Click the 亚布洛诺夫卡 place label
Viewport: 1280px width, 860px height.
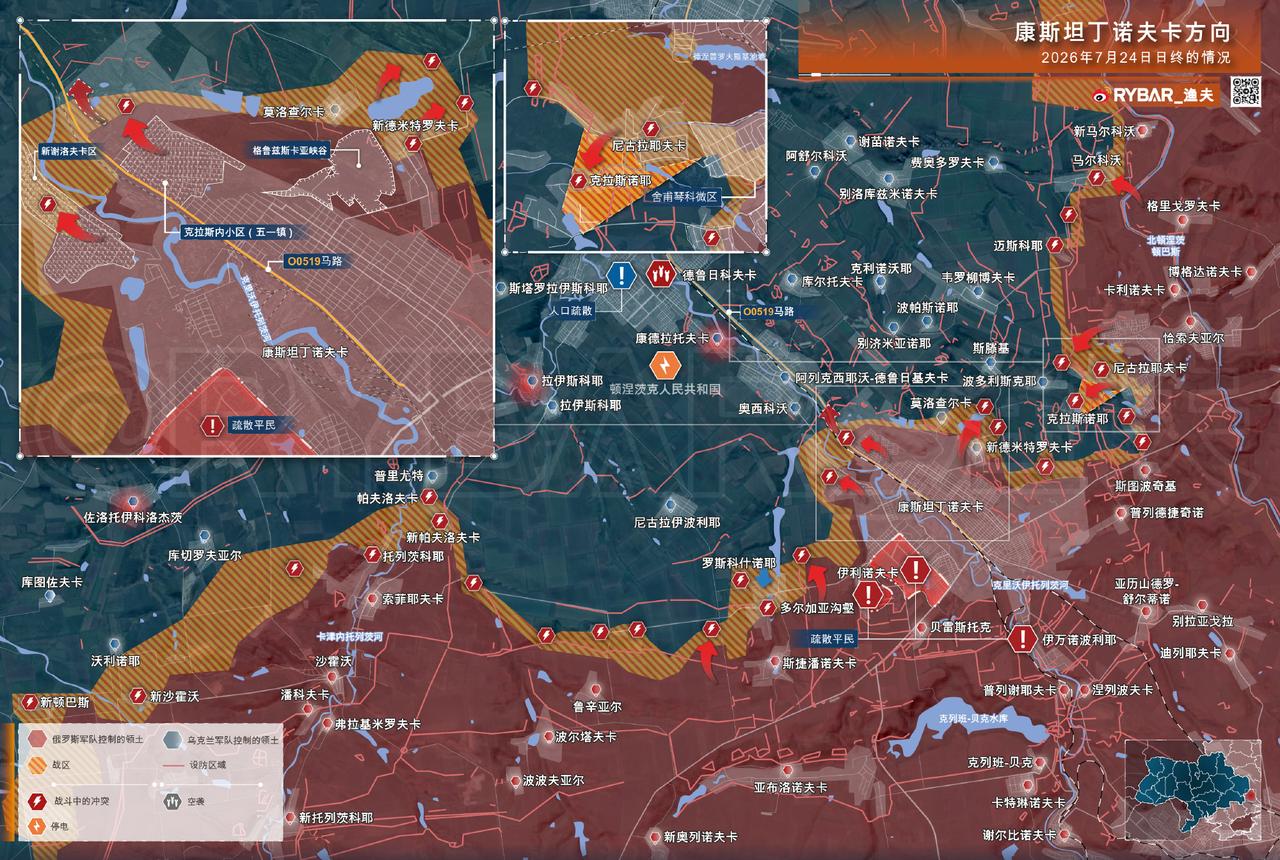791,788
